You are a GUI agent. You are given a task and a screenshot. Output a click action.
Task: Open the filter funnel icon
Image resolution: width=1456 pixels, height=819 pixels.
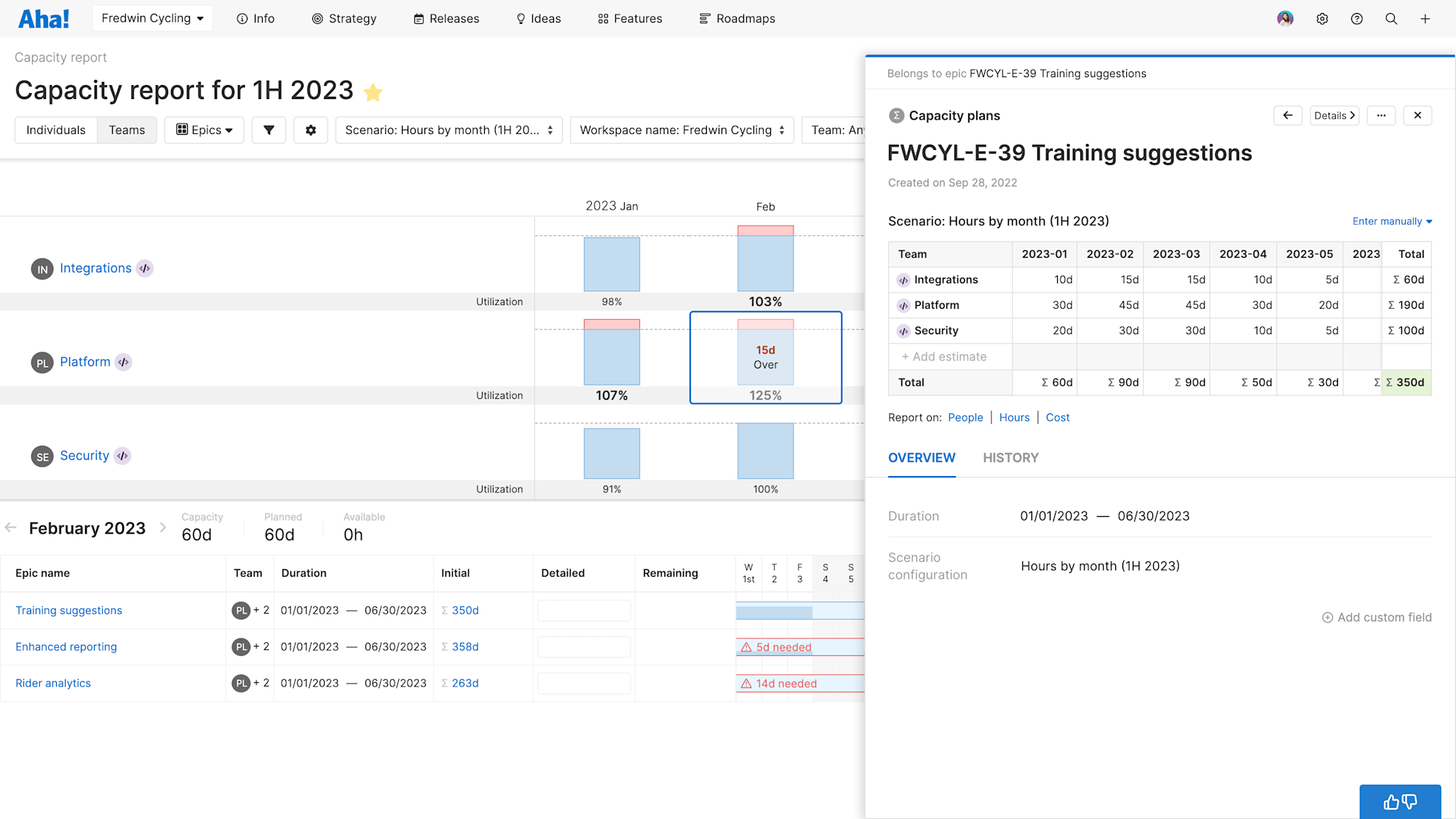tap(269, 130)
